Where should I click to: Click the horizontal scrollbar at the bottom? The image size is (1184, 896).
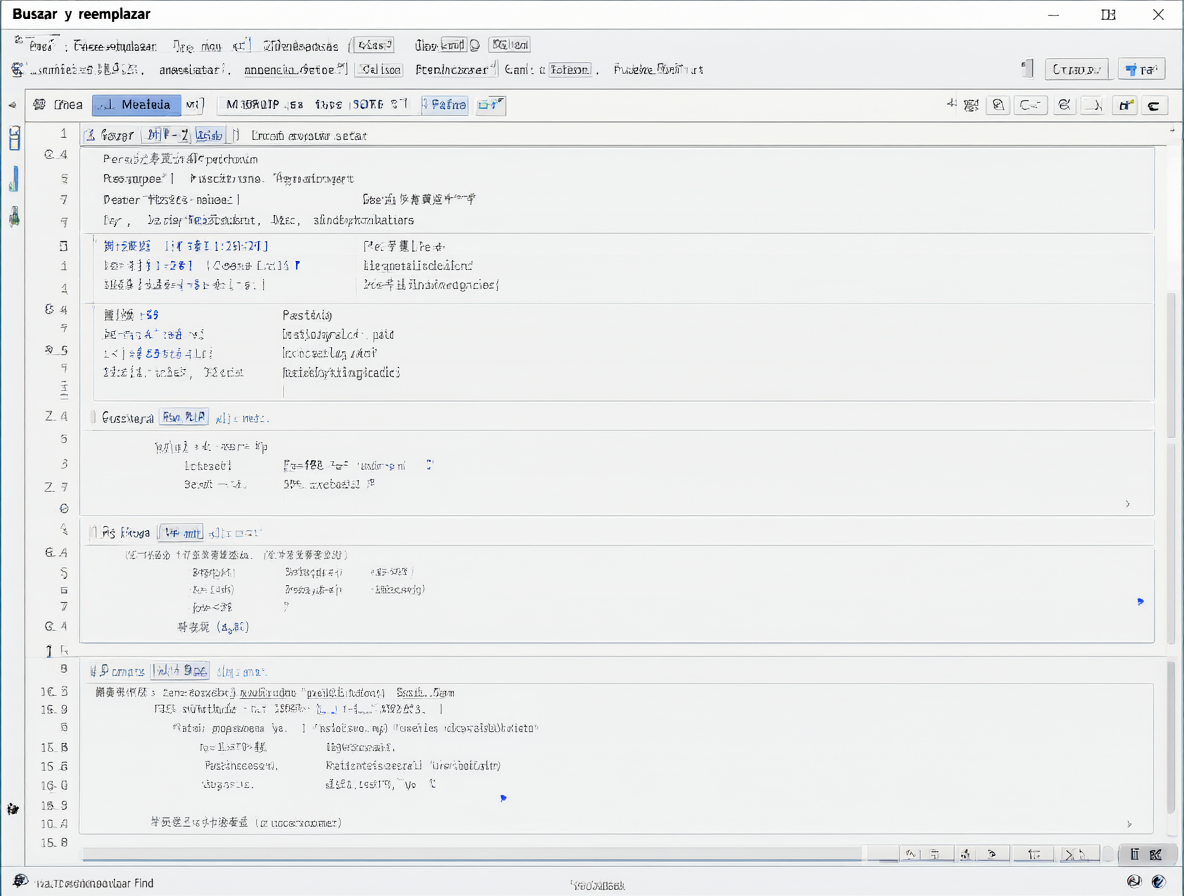click(472, 855)
